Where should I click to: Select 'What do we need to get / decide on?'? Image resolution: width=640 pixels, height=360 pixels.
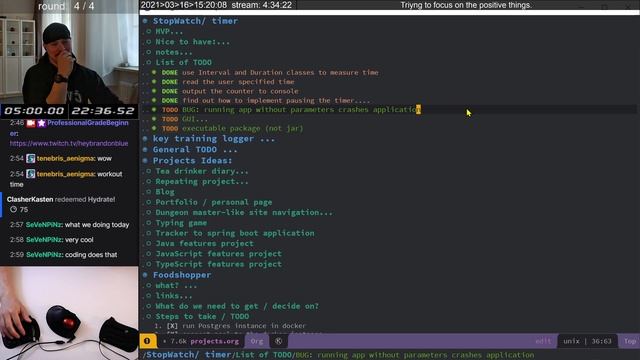point(237,306)
